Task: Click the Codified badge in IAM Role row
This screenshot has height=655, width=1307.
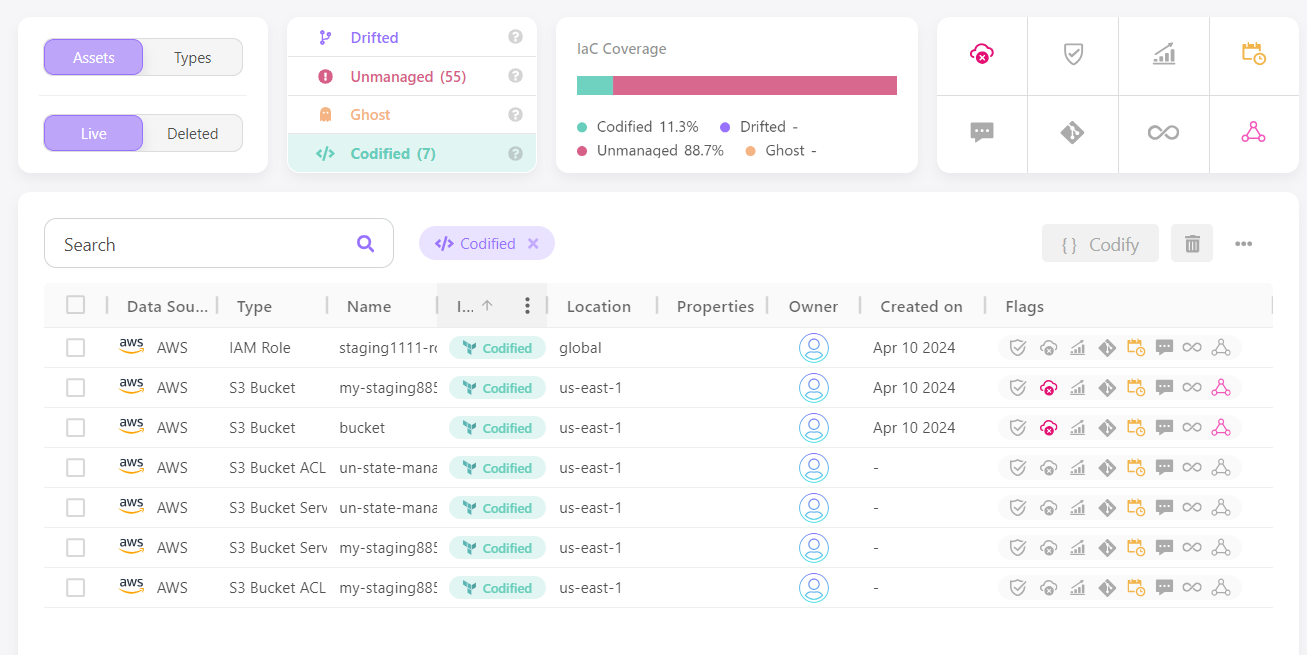Action: coord(497,348)
